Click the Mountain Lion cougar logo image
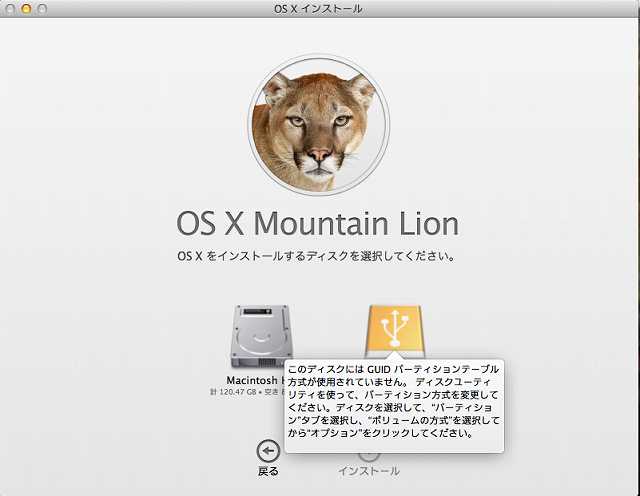 319,124
